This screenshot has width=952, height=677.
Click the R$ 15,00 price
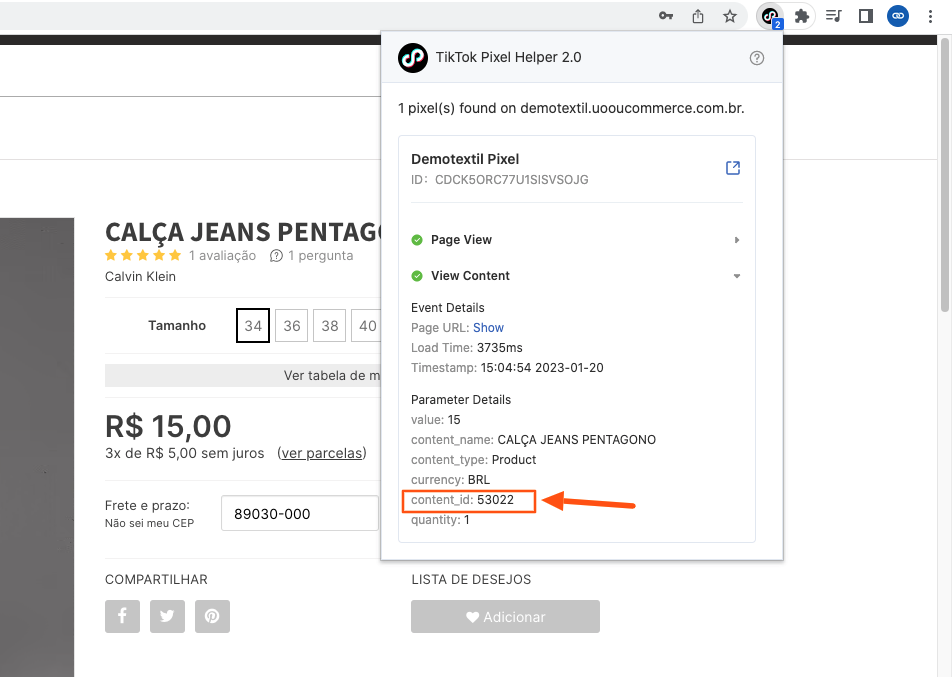pyautogui.click(x=168, y=426)
